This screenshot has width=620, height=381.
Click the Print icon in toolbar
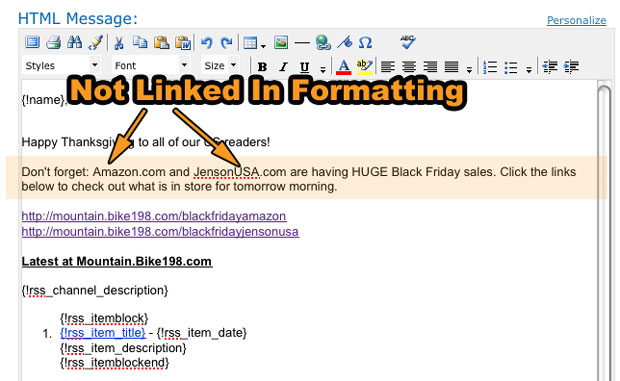[x=53, y=42]
